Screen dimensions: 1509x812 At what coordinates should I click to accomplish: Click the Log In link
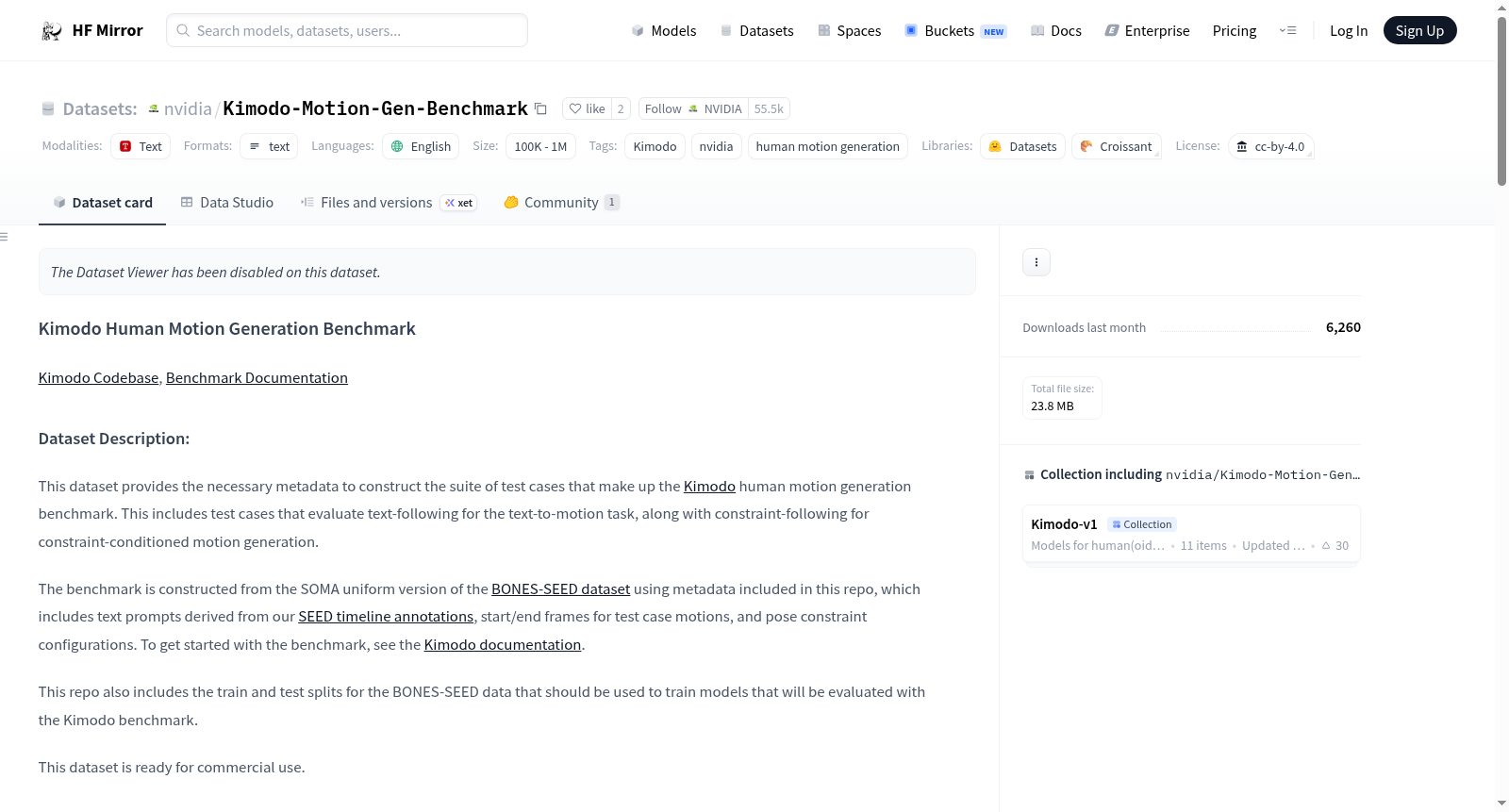click(x=1349, y=30)
